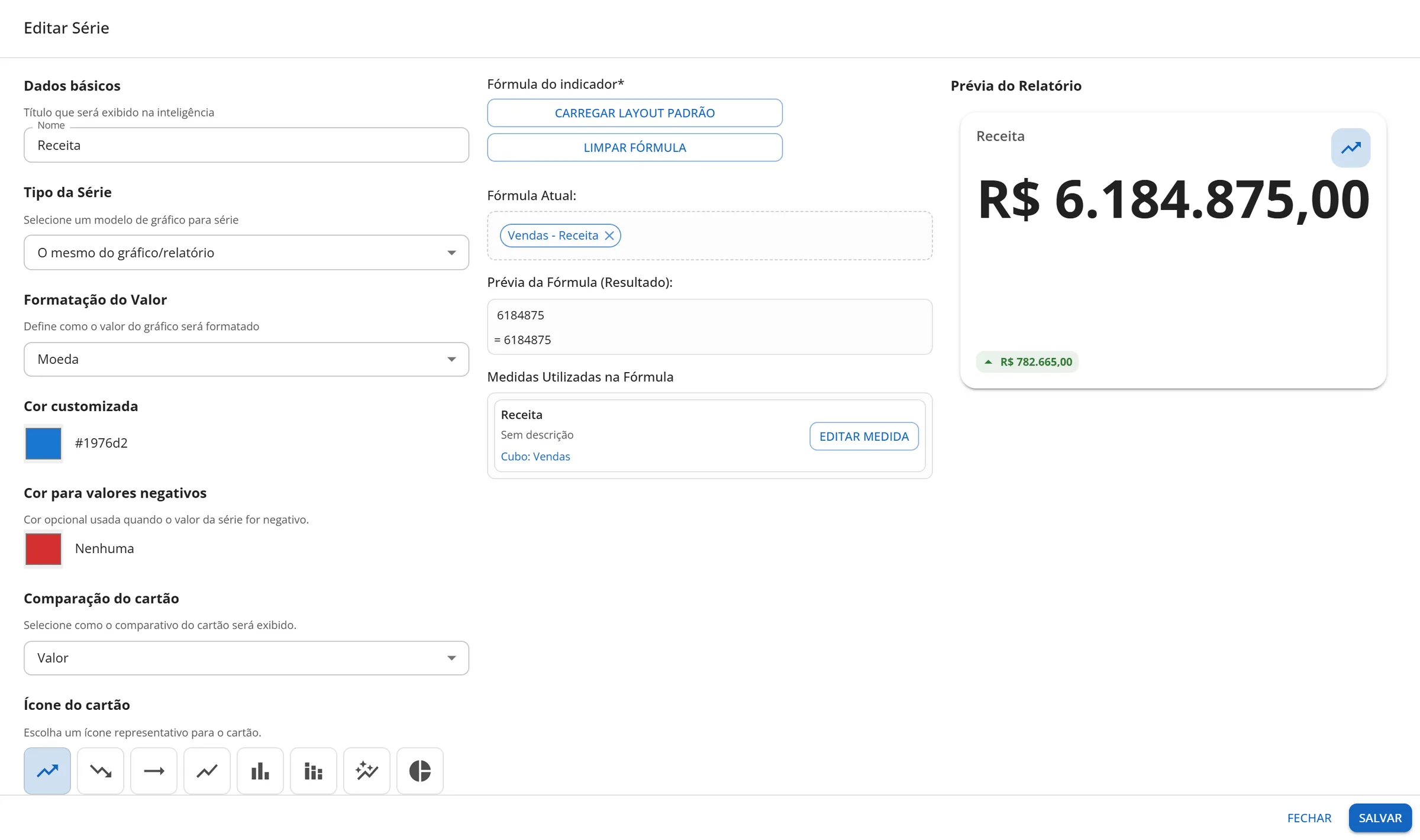The image size is (1420, 840).
Task: Open the blue custom color swatch
Action: 43,443
